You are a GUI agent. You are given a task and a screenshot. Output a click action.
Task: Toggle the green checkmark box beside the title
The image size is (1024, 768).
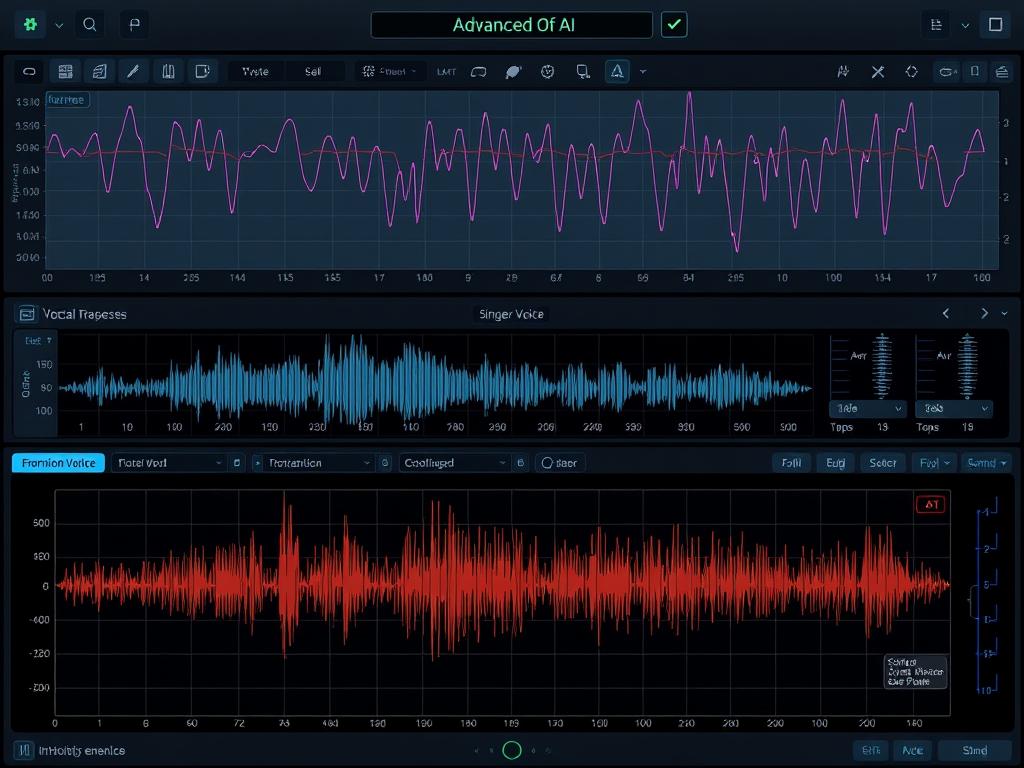point(674,25)
